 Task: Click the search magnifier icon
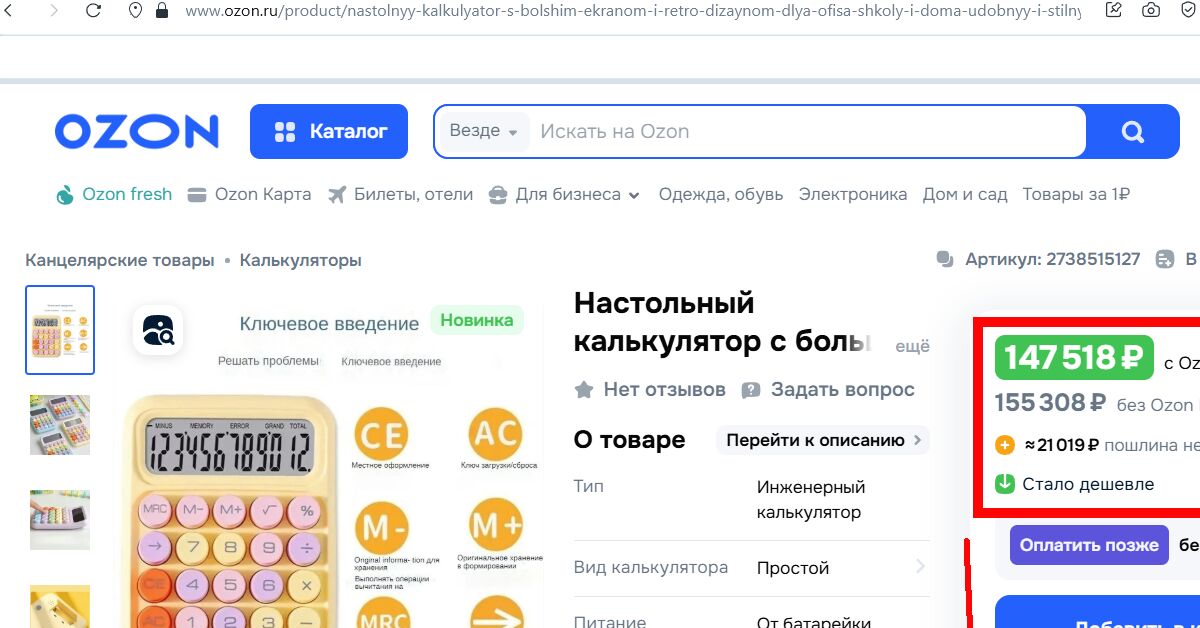pos(1132,131)
